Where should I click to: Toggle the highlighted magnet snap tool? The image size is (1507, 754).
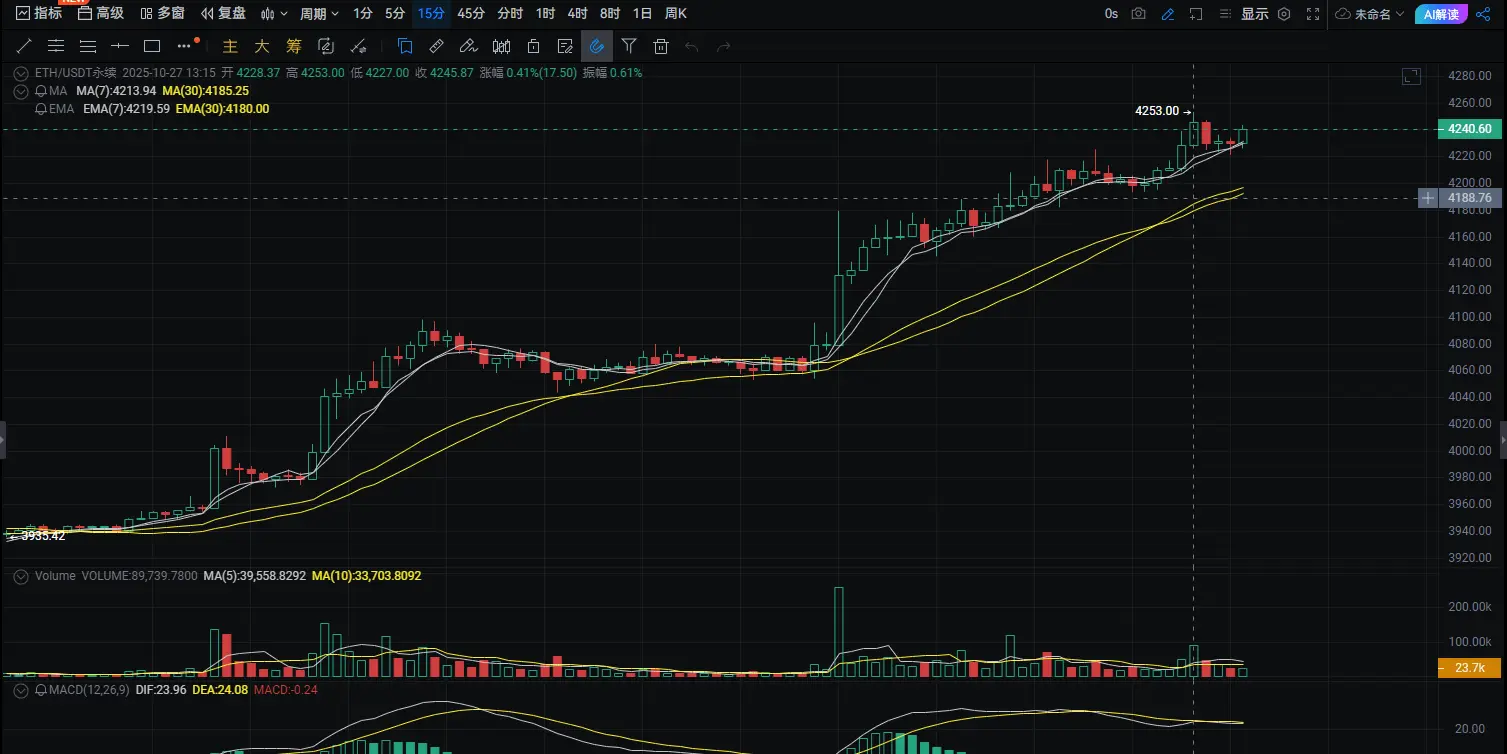(x=597, y=46)
